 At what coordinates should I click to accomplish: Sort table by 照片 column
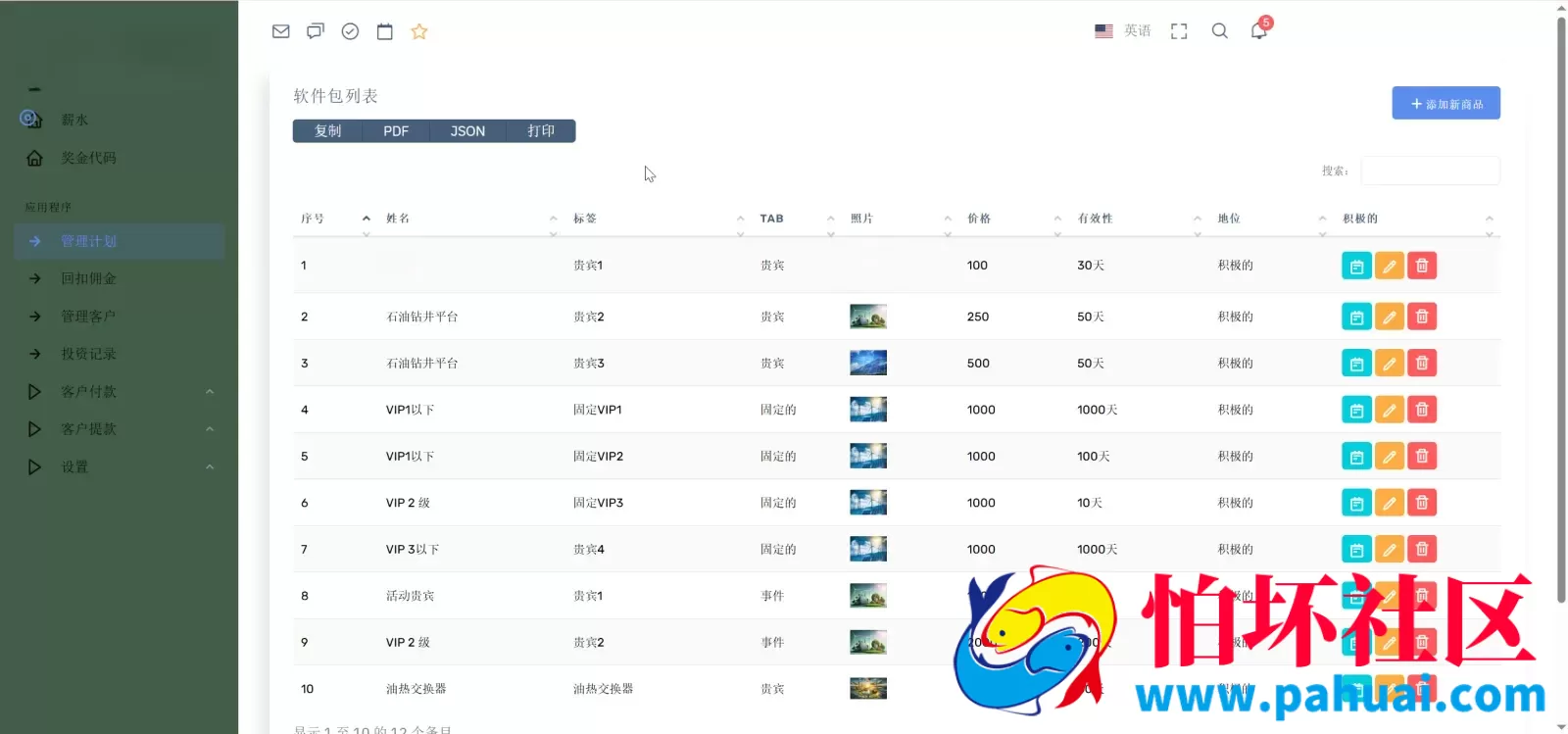901,219
